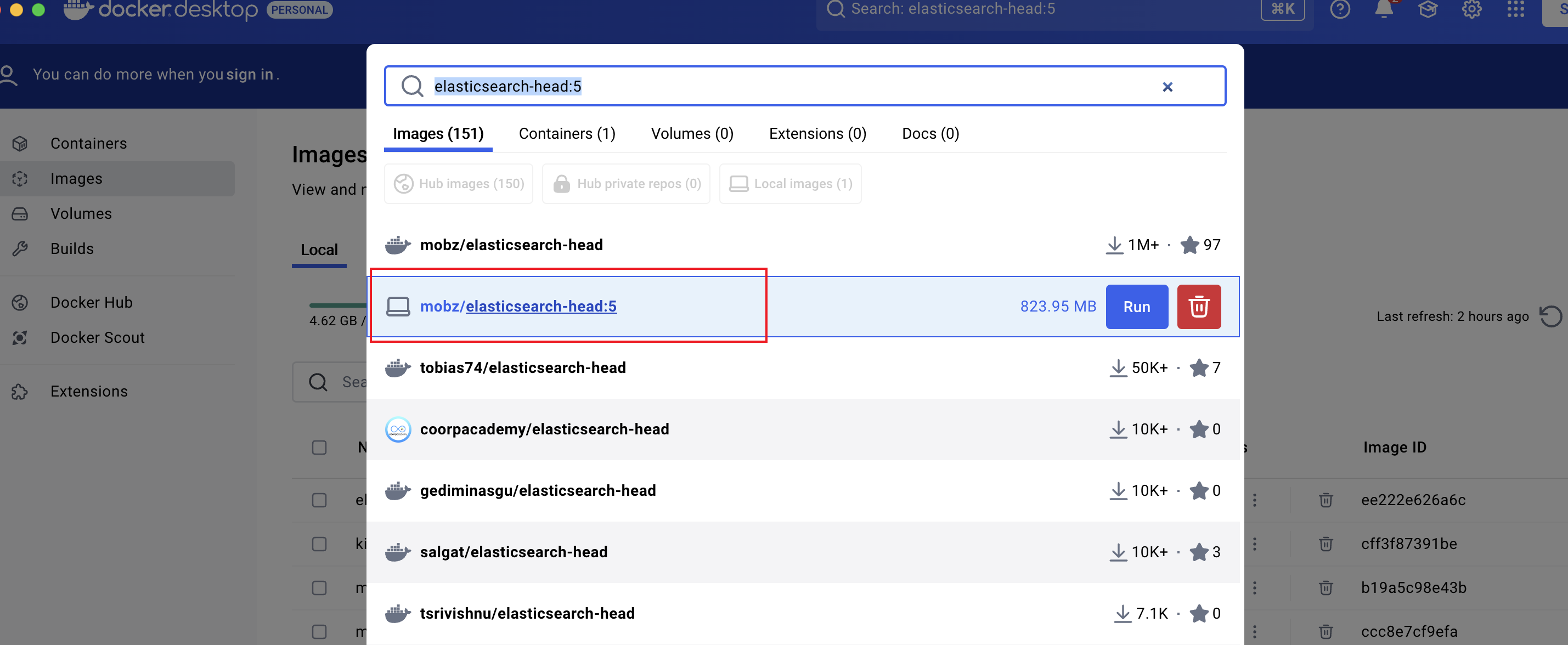Click the Docker Scout sidebar icon
The height and width of the screenshot is (645, 1568).
click(20, 338)
